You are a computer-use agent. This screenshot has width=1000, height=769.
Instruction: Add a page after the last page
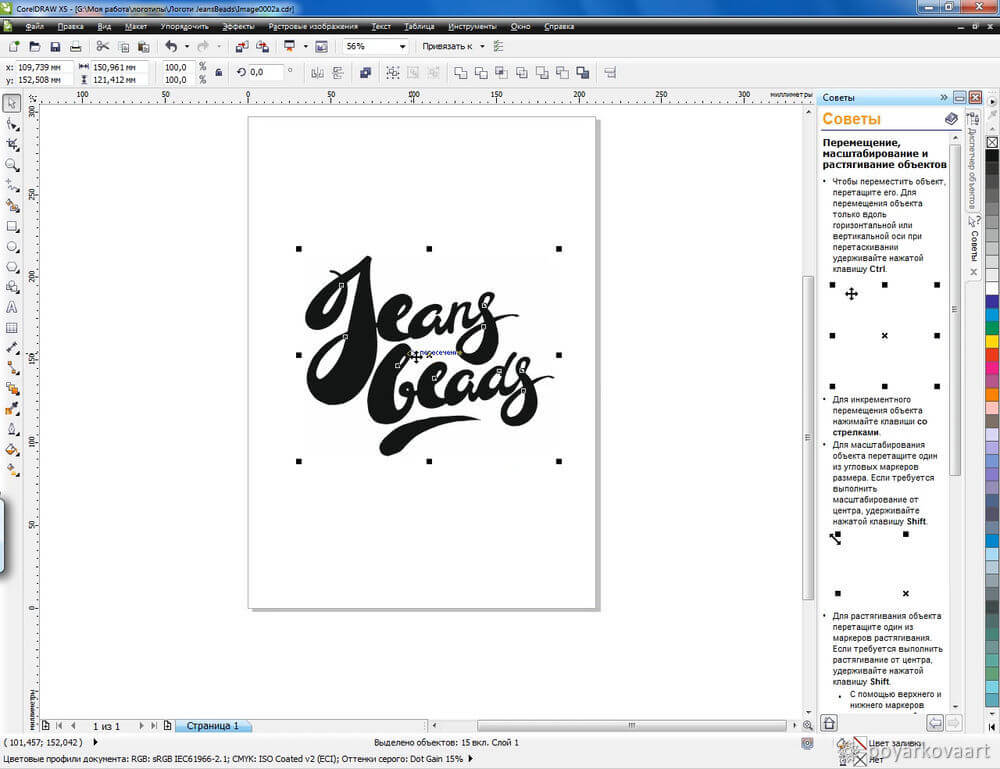167,726
